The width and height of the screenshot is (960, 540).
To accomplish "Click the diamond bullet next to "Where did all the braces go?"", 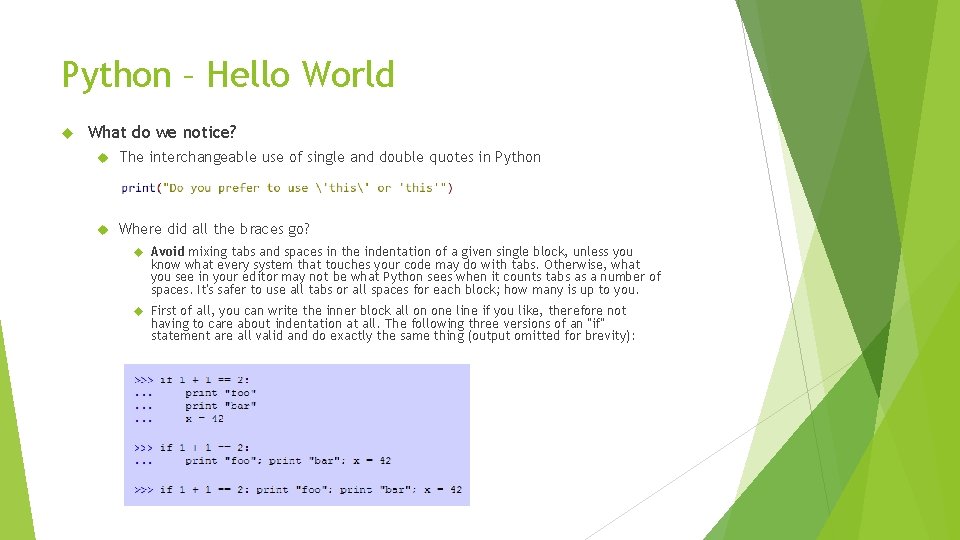I will pyautogui.click(x=103, y=230).
